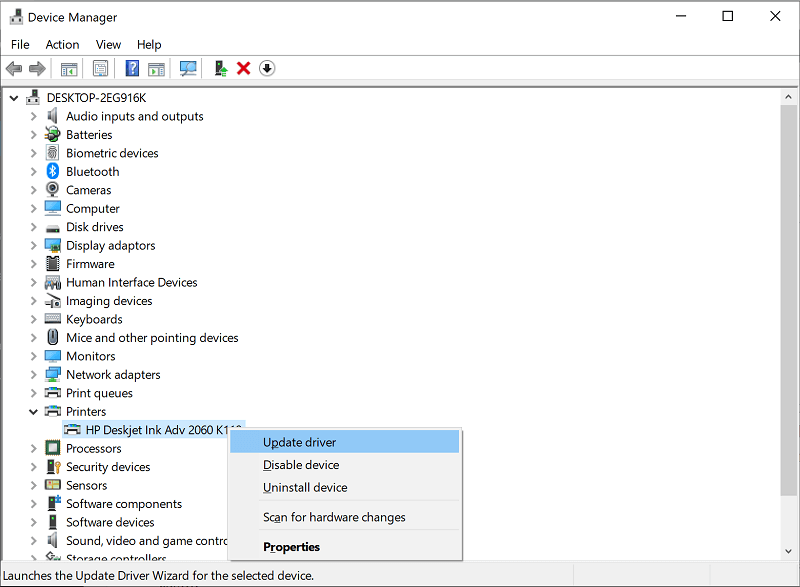Click the red X Uninstall device icon
800x587 pixels.
coord(243,68)
